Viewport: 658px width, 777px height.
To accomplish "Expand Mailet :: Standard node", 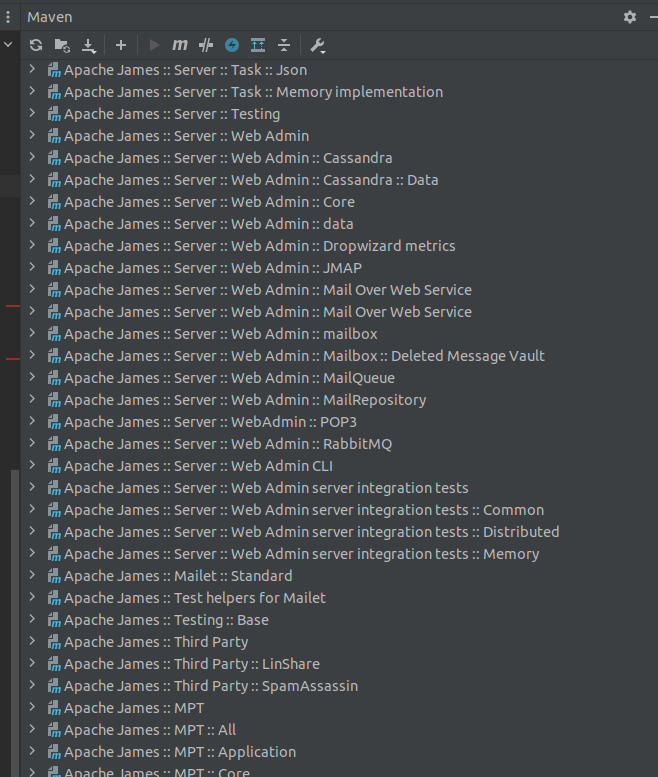I will pyautogui.click(x=32, y=575).
